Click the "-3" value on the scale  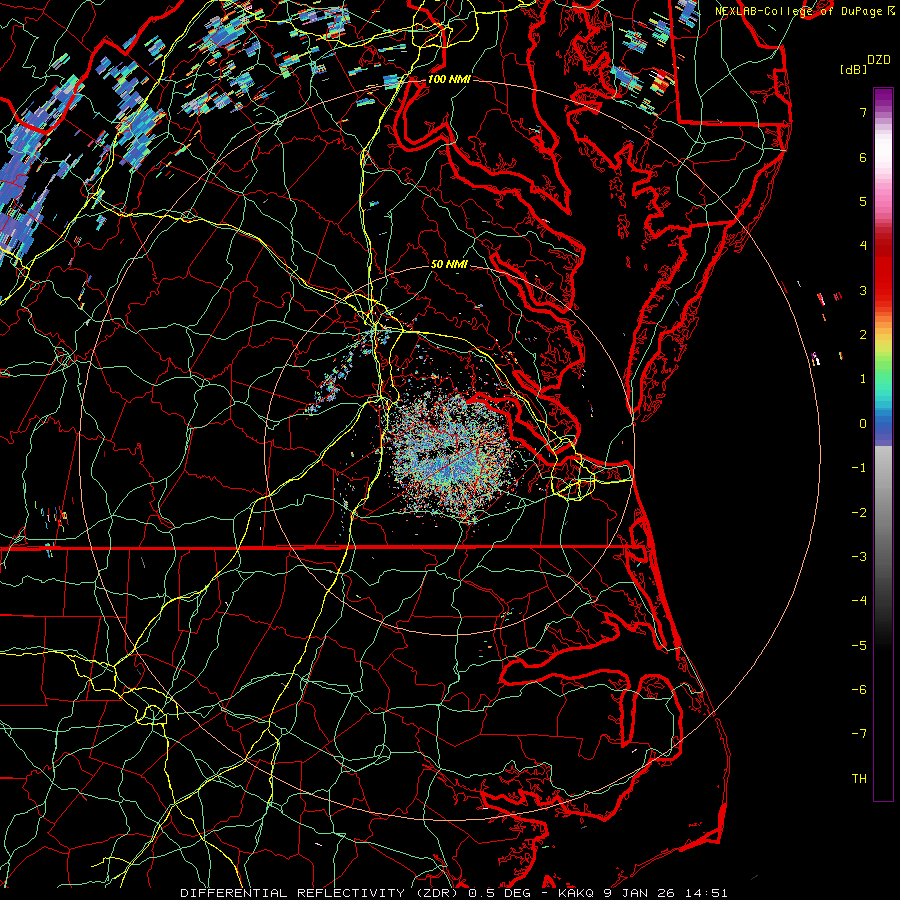coord(859,557)
